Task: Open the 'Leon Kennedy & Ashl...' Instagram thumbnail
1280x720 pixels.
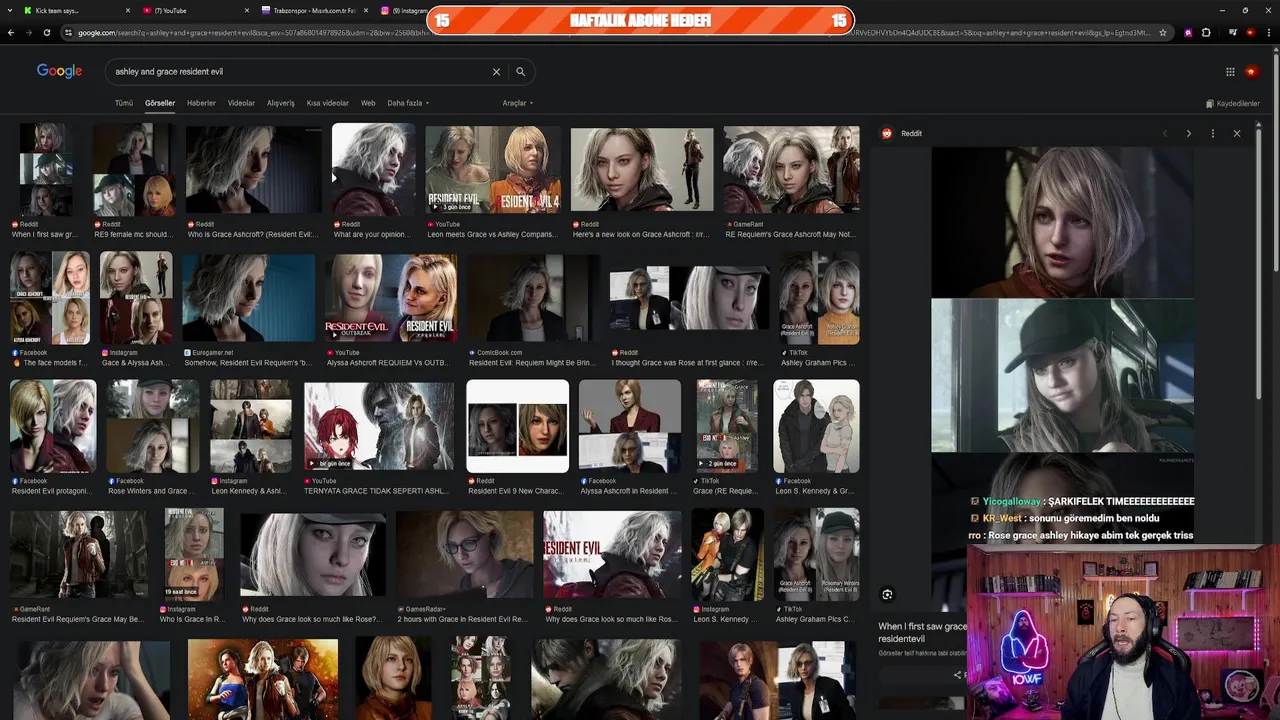Action: click(x=250, y=426)
